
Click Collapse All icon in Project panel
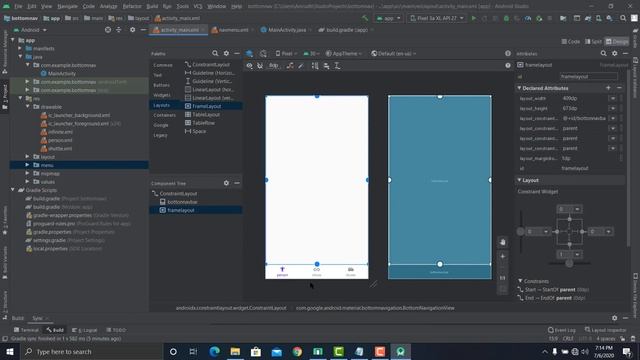(x=119, y=30)
